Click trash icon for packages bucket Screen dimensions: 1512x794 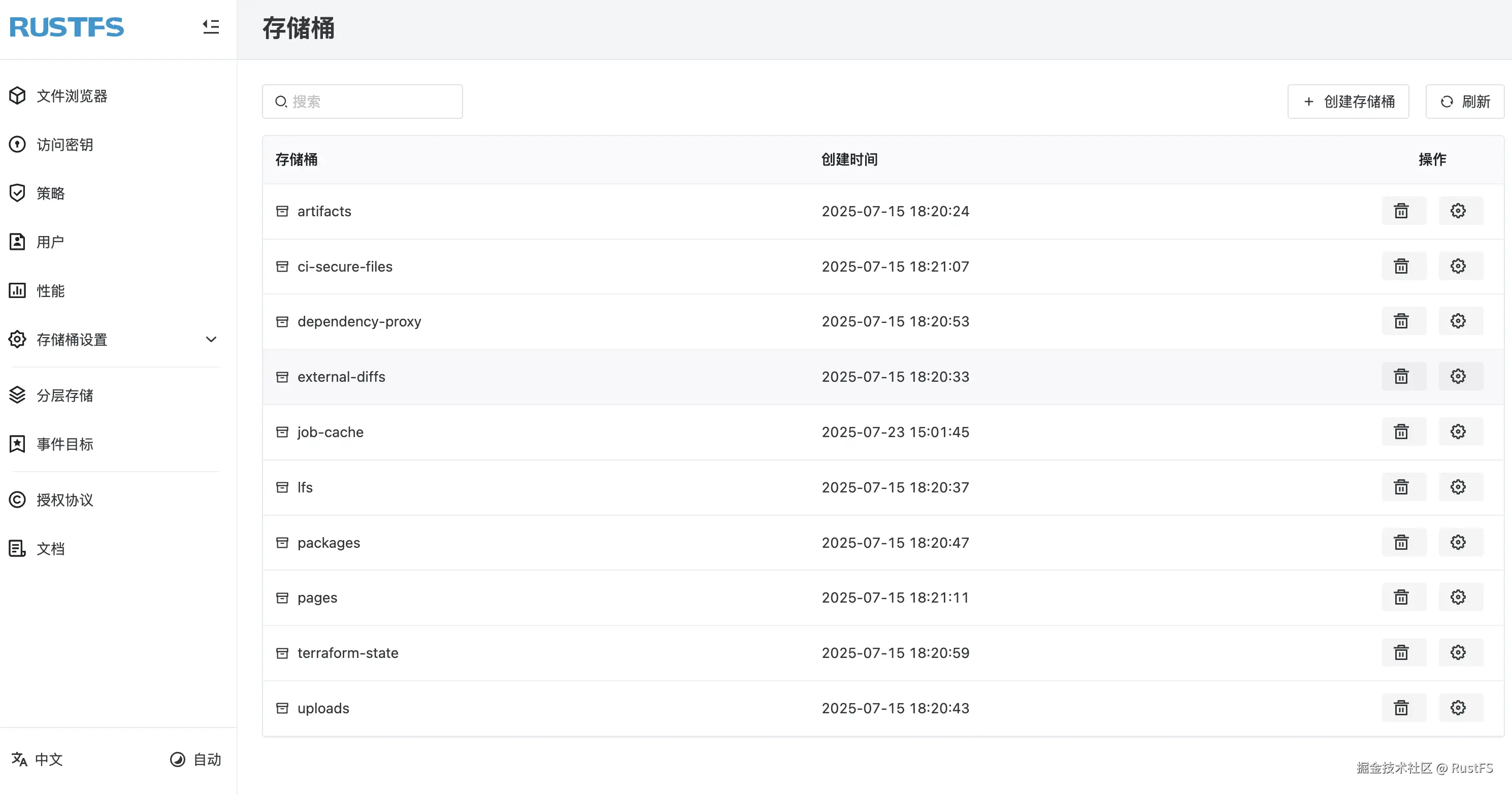pyautogui.click(x=1401, y=542)
